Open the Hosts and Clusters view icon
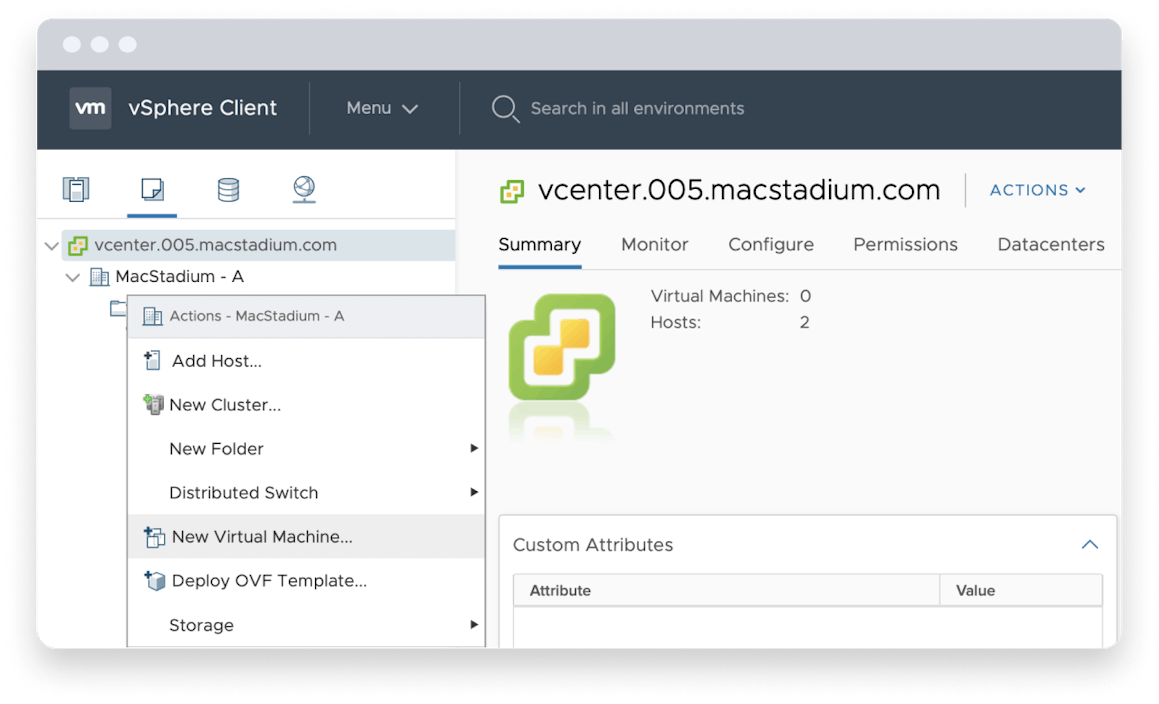Screen dimensions: 1159x704 pyautogui.click(x=76, y=189)
